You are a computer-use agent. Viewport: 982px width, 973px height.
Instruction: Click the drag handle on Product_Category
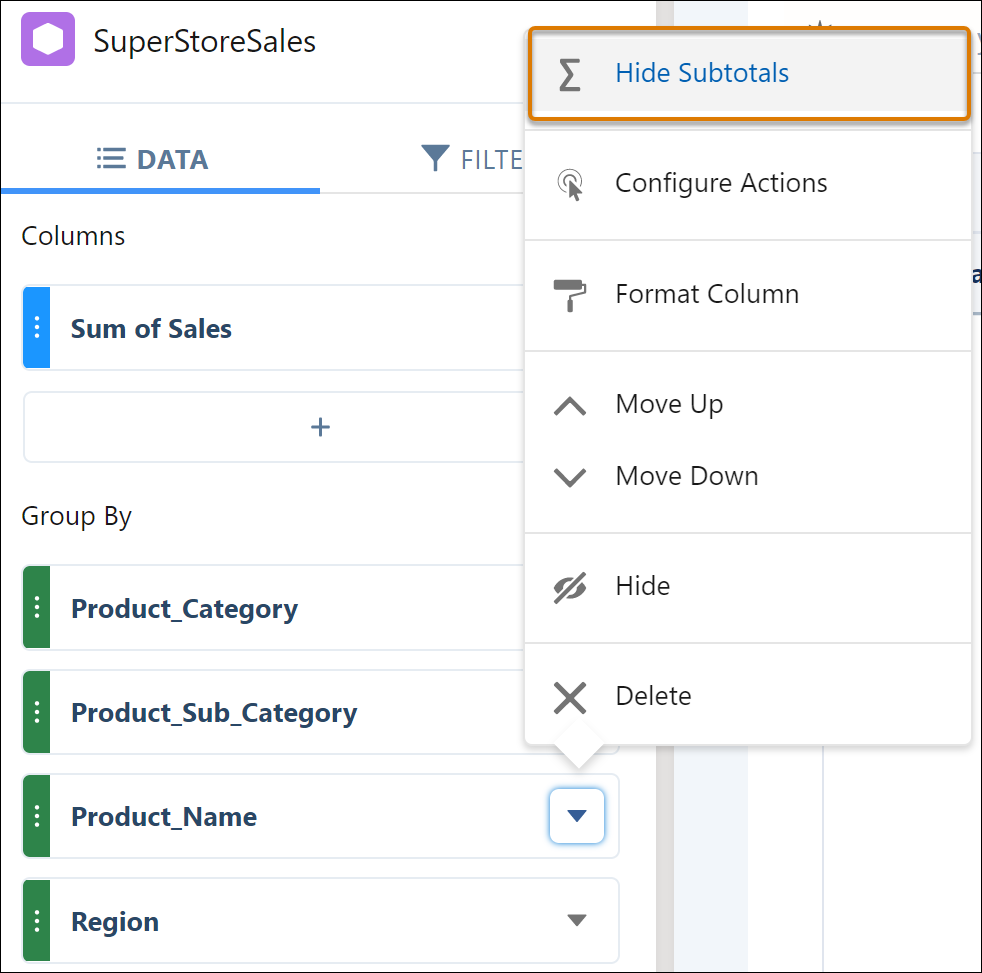(x=36, y=608)
